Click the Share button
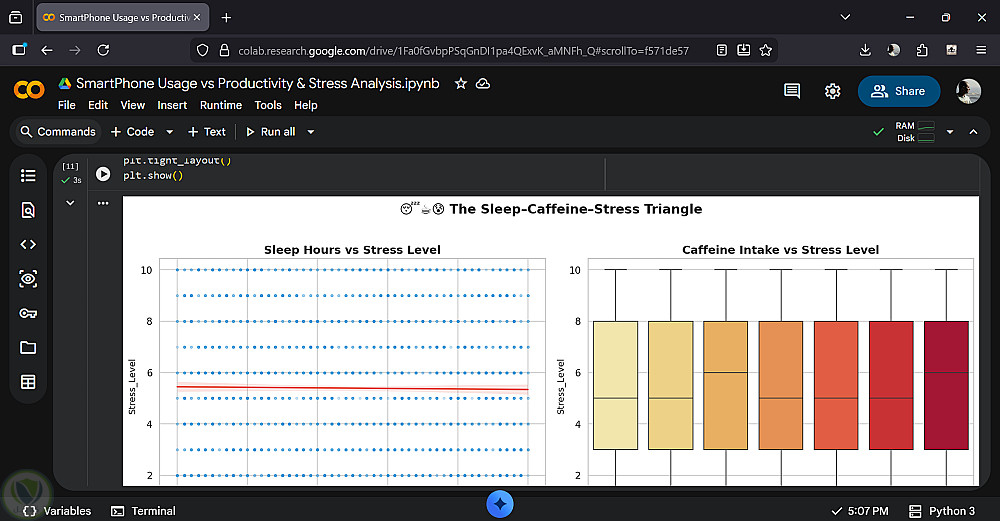 [898, 91]
